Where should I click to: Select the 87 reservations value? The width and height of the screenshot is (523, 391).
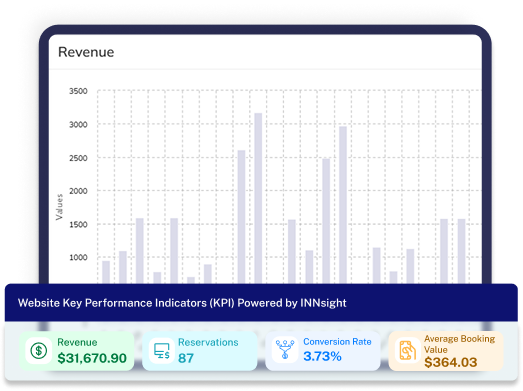(186, 358)
